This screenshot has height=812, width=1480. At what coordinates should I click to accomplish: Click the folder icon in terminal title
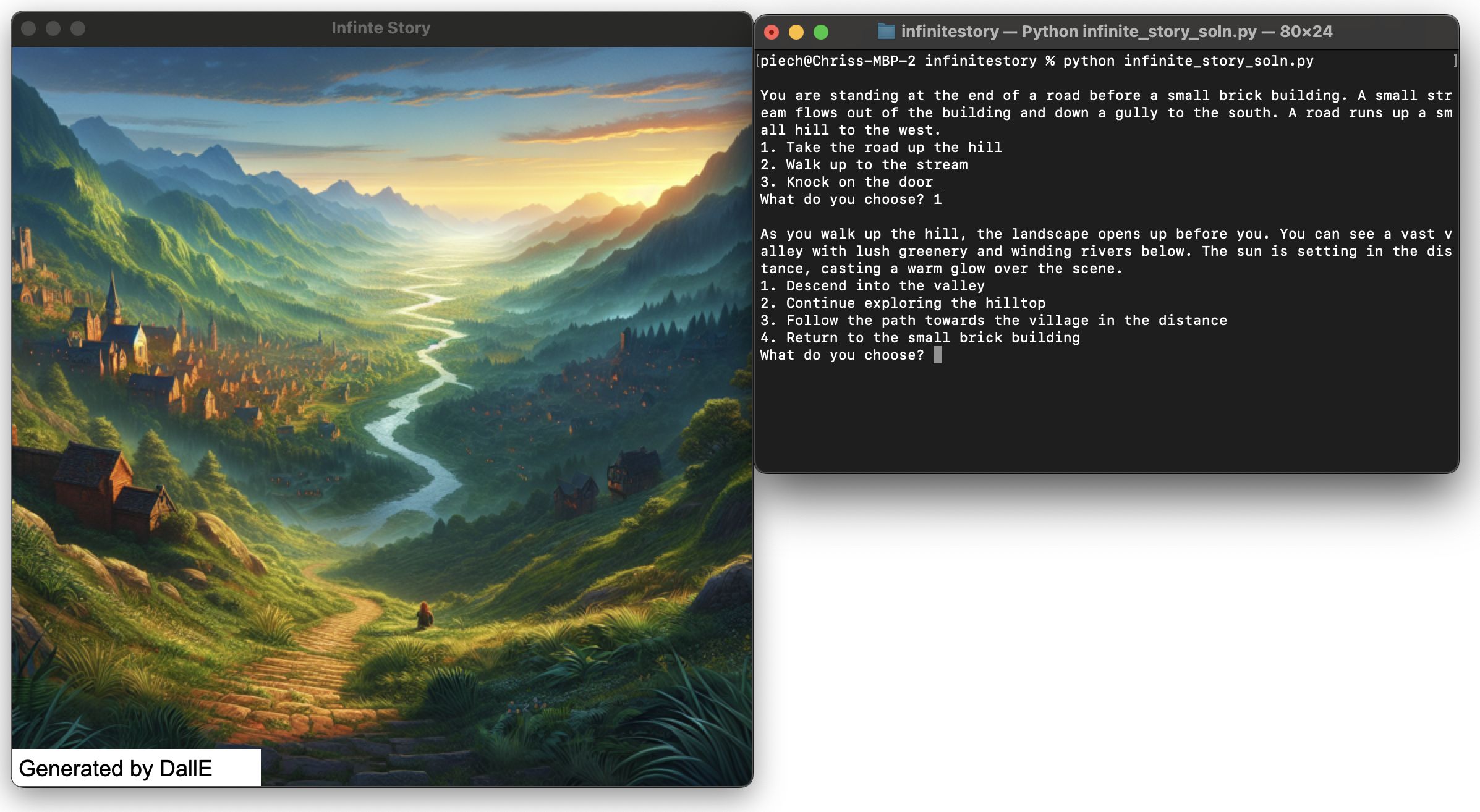886,32
